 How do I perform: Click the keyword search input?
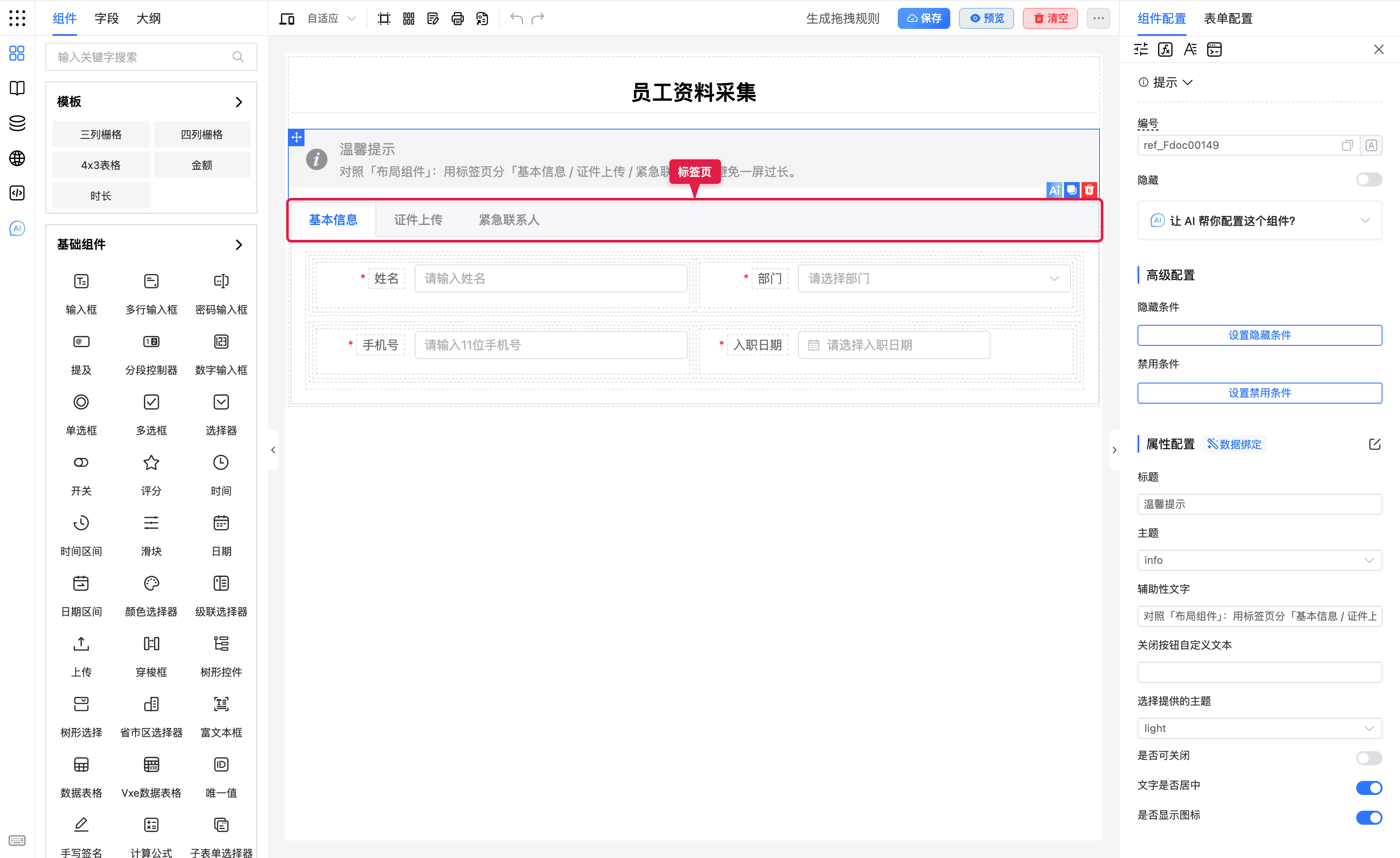pos(151,57)
